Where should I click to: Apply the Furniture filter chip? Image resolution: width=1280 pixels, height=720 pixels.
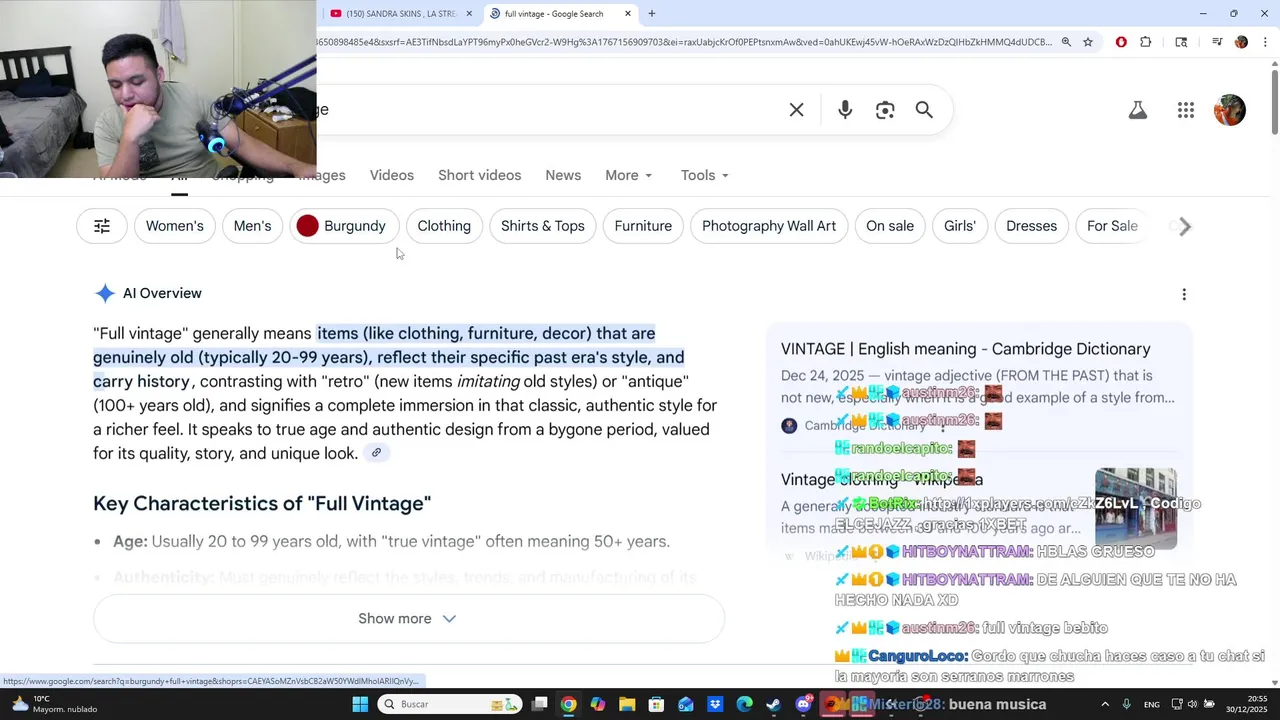643,226
